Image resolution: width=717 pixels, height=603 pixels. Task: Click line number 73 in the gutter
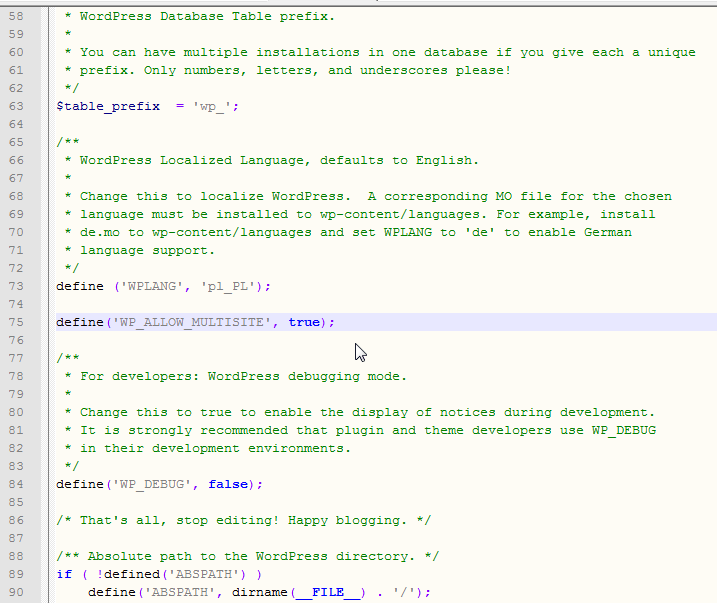point(16,286)
